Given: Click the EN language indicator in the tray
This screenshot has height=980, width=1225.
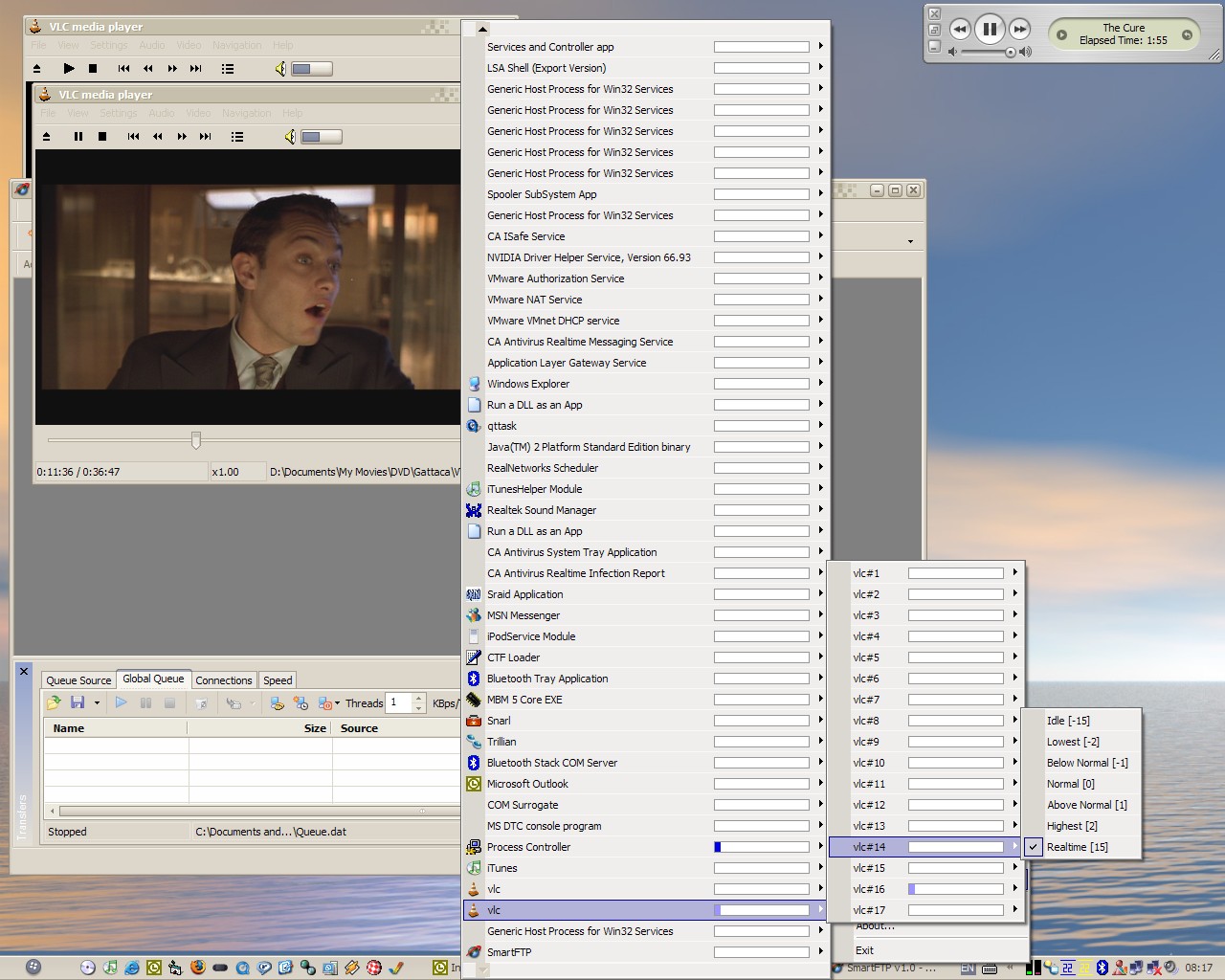Looking at the screenshot, I should pyautogui.click(x=968, y=968).
